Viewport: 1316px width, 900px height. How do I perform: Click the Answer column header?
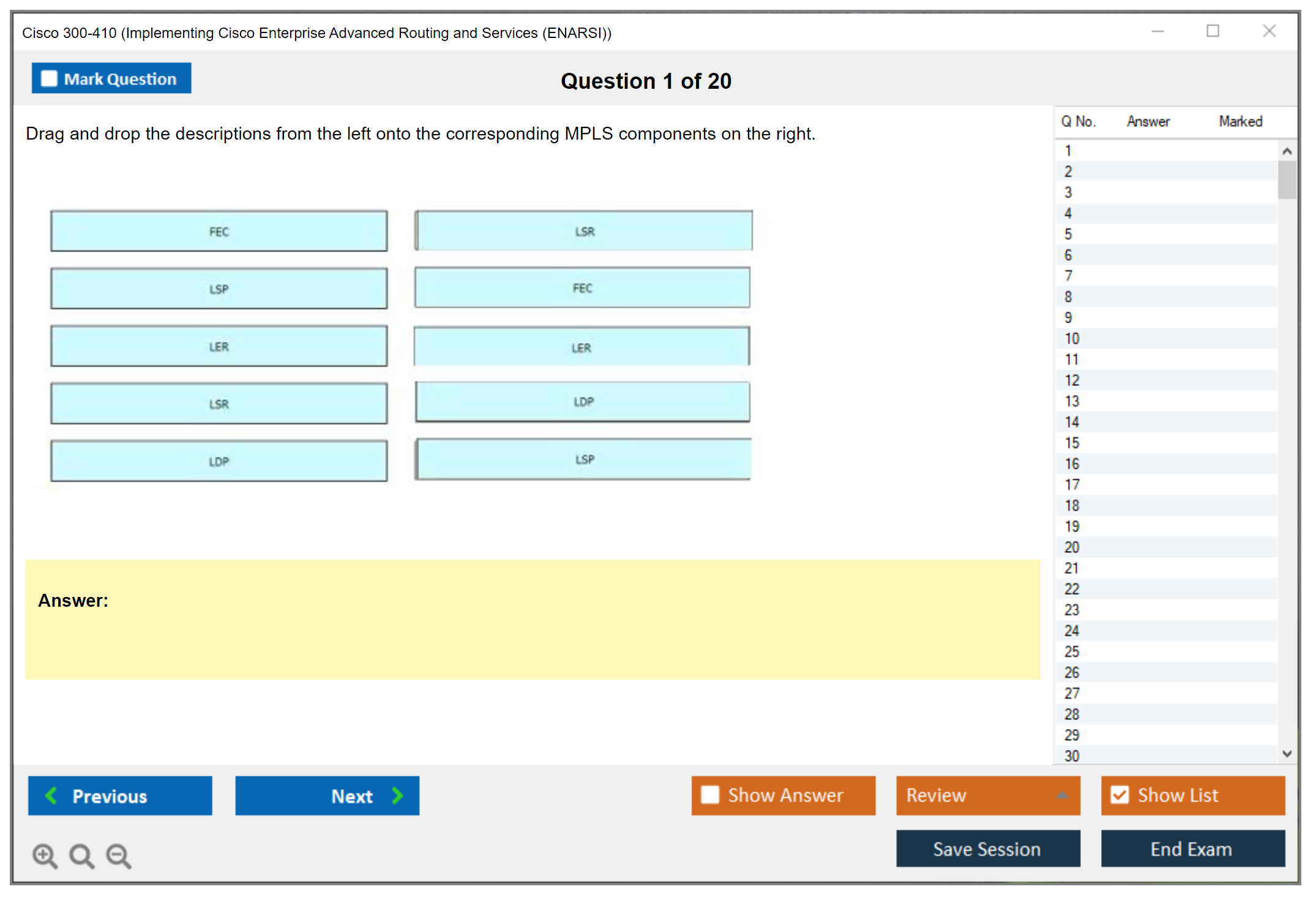(1148, 121)
